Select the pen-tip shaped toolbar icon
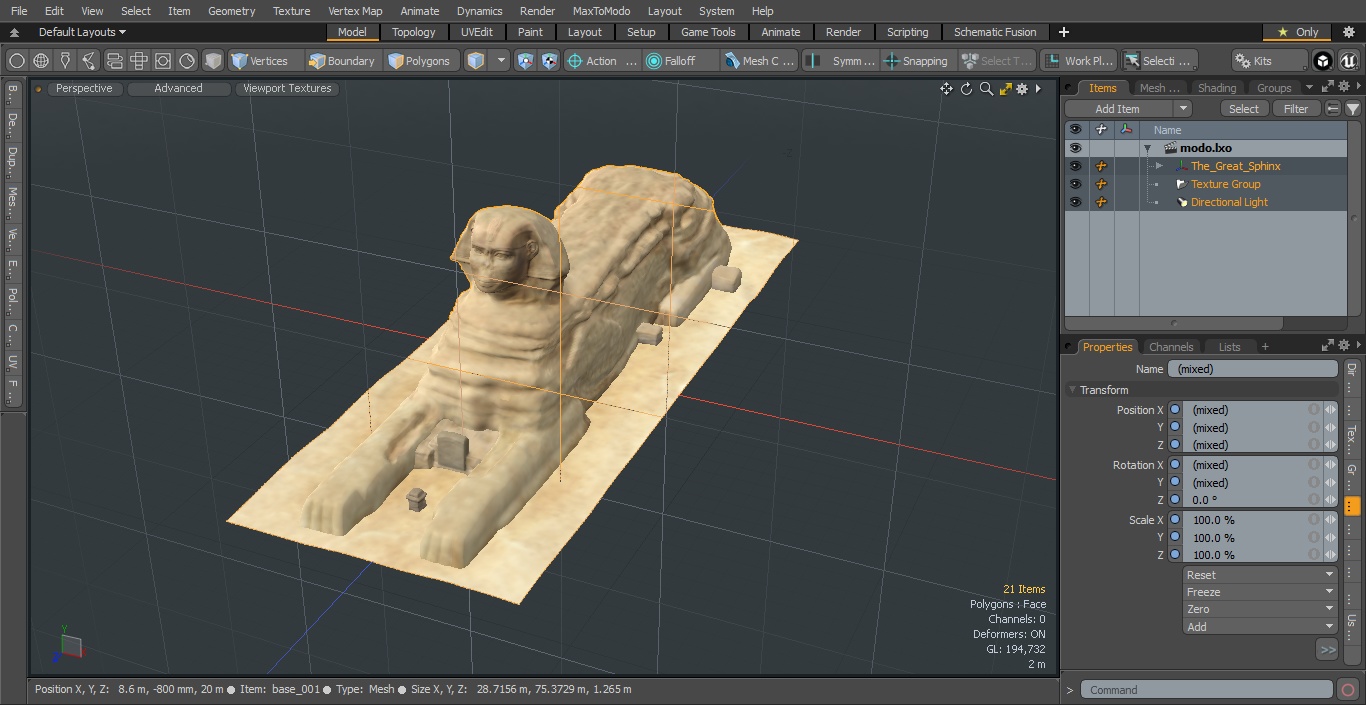This screenshot has width=1366, height=705. (x=65, y=61)
